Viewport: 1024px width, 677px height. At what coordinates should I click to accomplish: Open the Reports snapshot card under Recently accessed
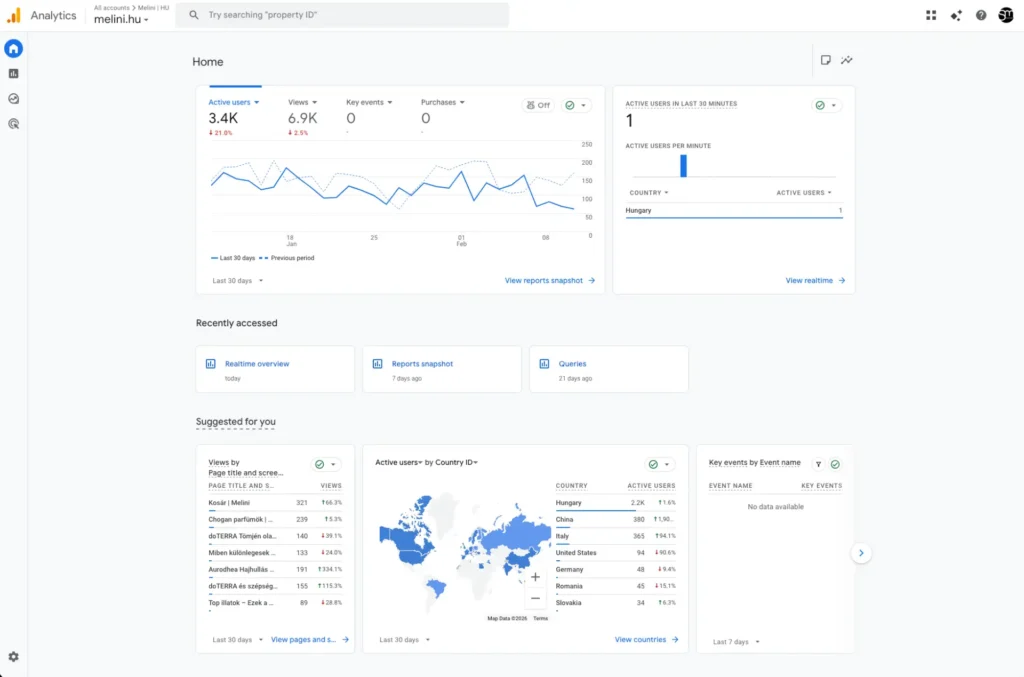point(441,369)
